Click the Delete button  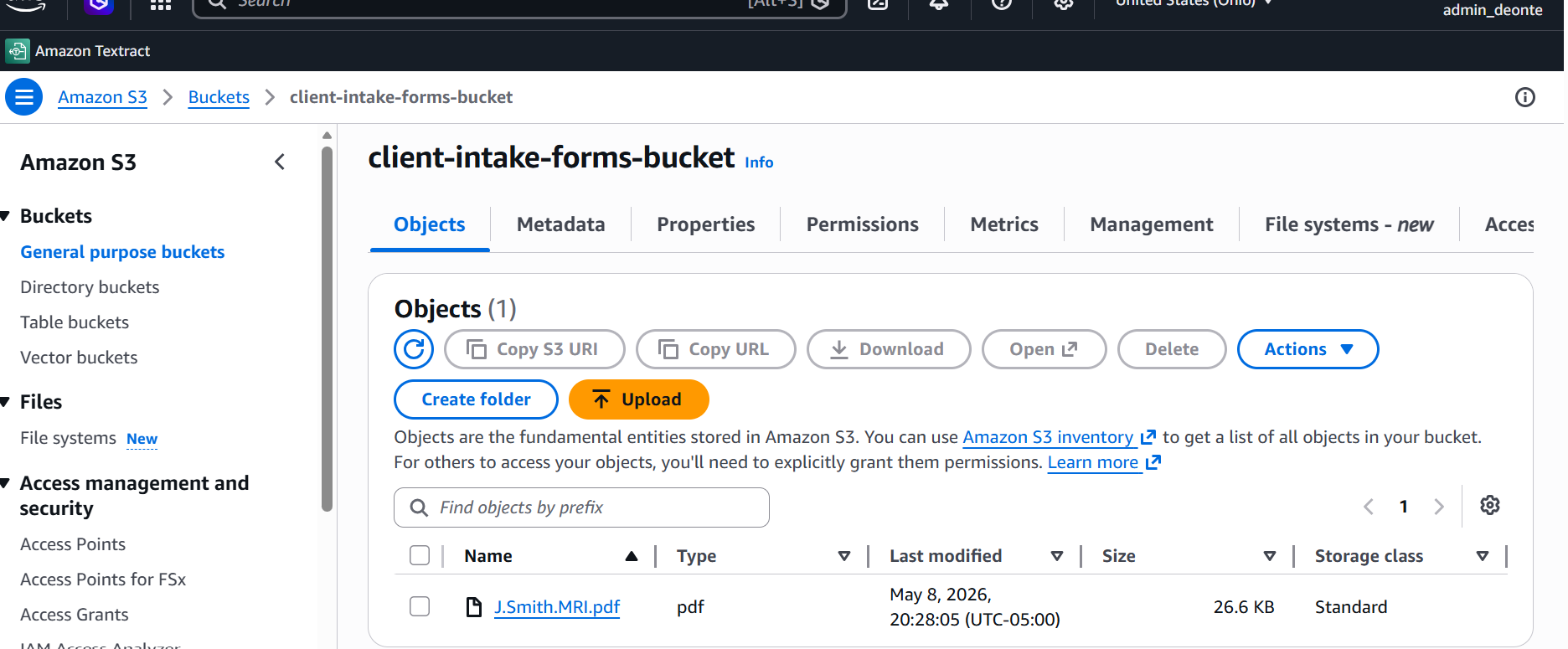click(1172, 349)
